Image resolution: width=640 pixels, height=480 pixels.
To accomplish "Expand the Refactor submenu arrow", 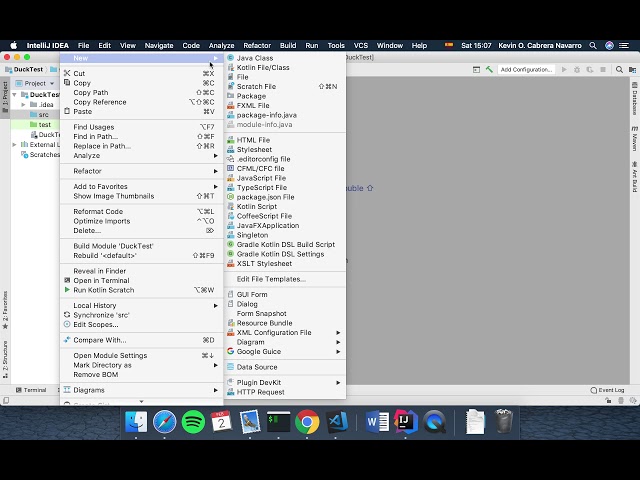I will pyautogui.click(x=216, y=171).
